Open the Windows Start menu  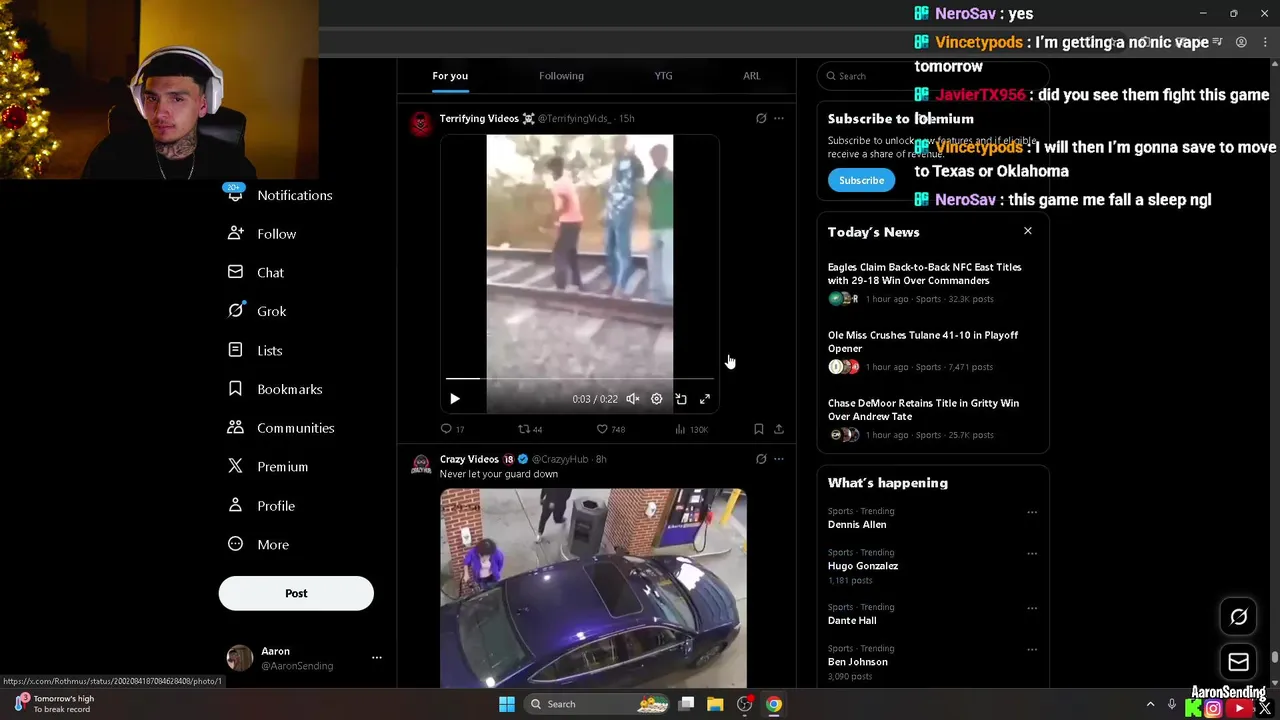click(x=507, y=704)
